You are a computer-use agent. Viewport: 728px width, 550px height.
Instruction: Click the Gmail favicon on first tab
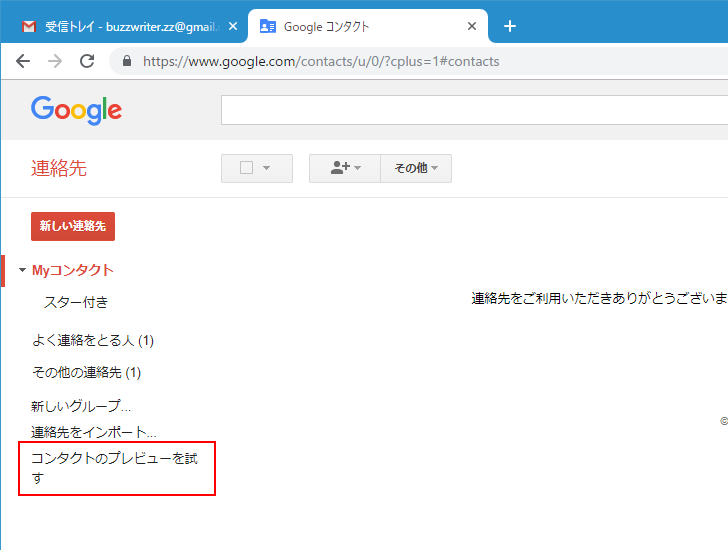coord(29,26)
